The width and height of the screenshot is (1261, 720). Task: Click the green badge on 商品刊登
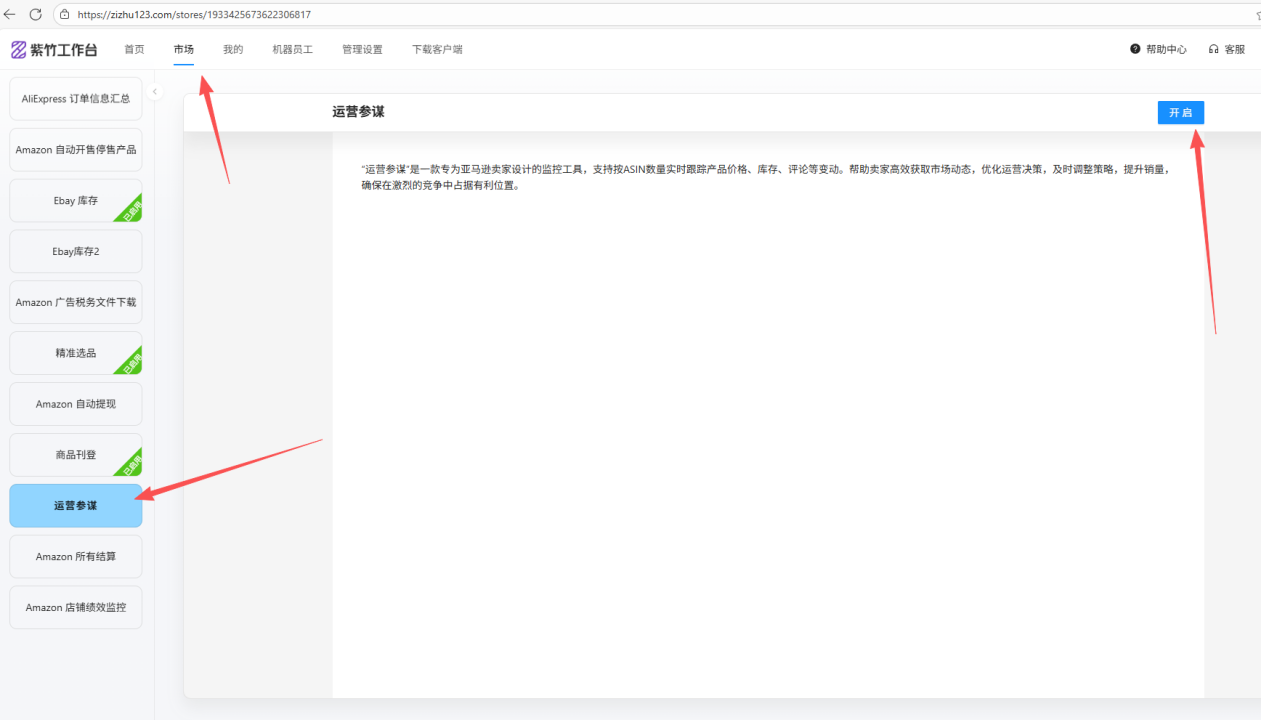coord(129,463)
